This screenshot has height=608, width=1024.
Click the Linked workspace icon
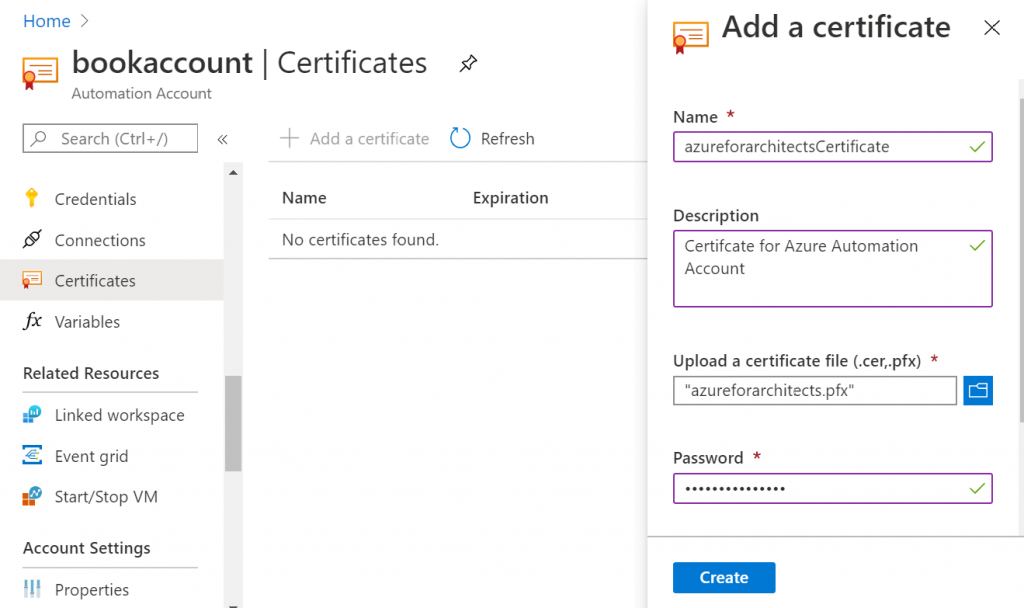tap(32, 415)
